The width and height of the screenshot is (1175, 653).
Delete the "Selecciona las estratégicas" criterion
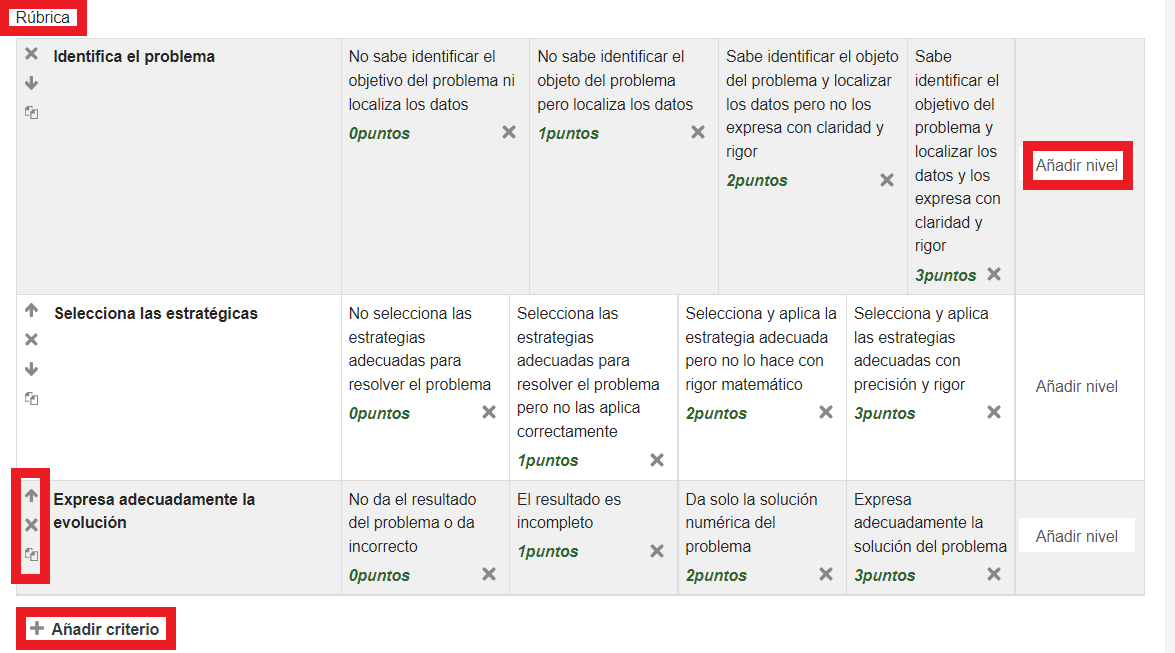(x=31, y=340)
